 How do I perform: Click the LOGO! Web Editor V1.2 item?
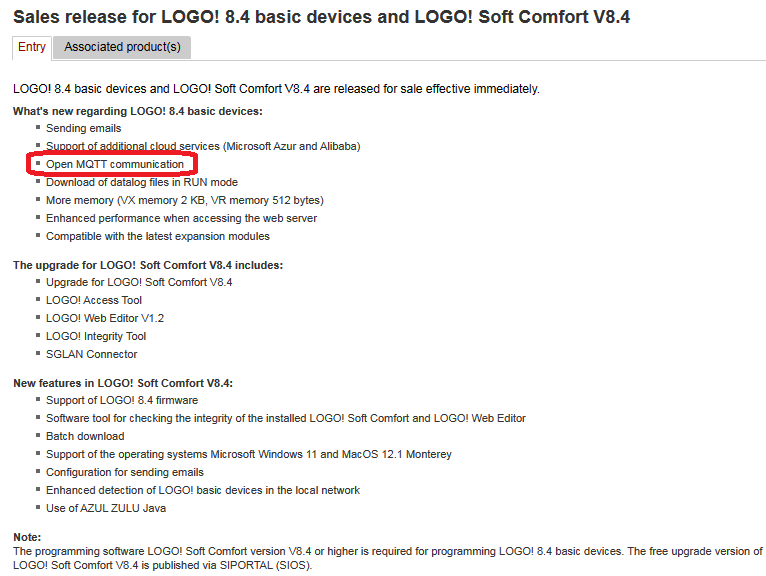point(105,318)
